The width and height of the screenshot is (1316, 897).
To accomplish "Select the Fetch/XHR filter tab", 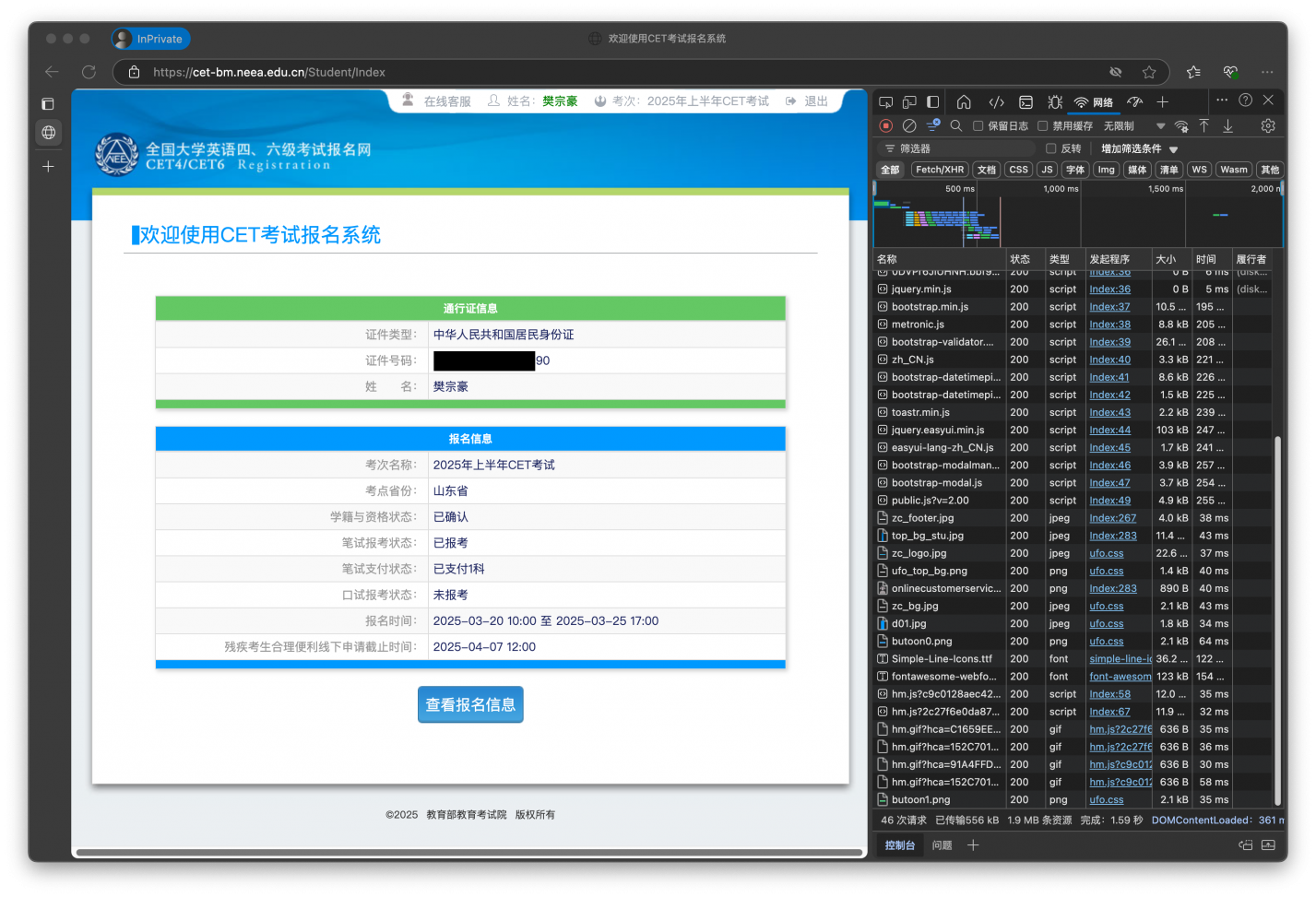I will tap(939, 170).
